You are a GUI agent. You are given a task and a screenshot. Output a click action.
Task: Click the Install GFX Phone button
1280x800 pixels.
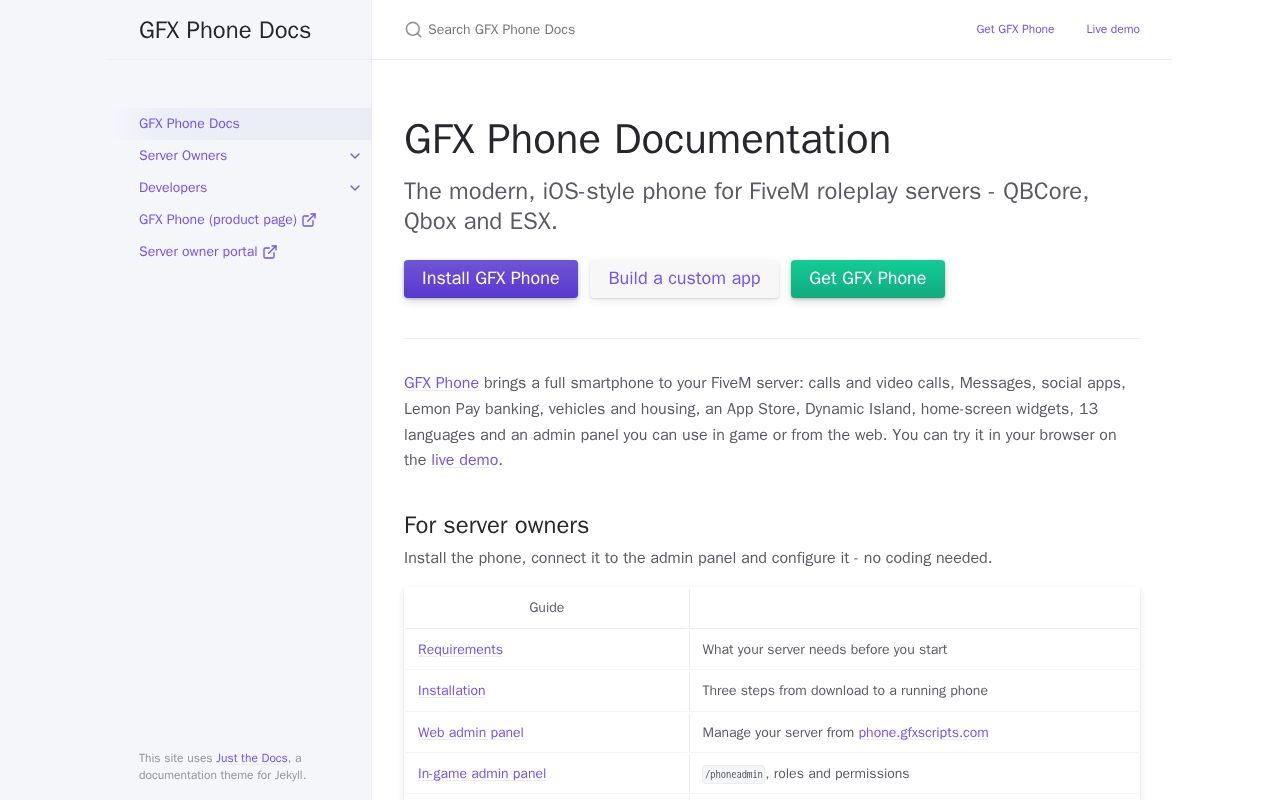[491, 279]
